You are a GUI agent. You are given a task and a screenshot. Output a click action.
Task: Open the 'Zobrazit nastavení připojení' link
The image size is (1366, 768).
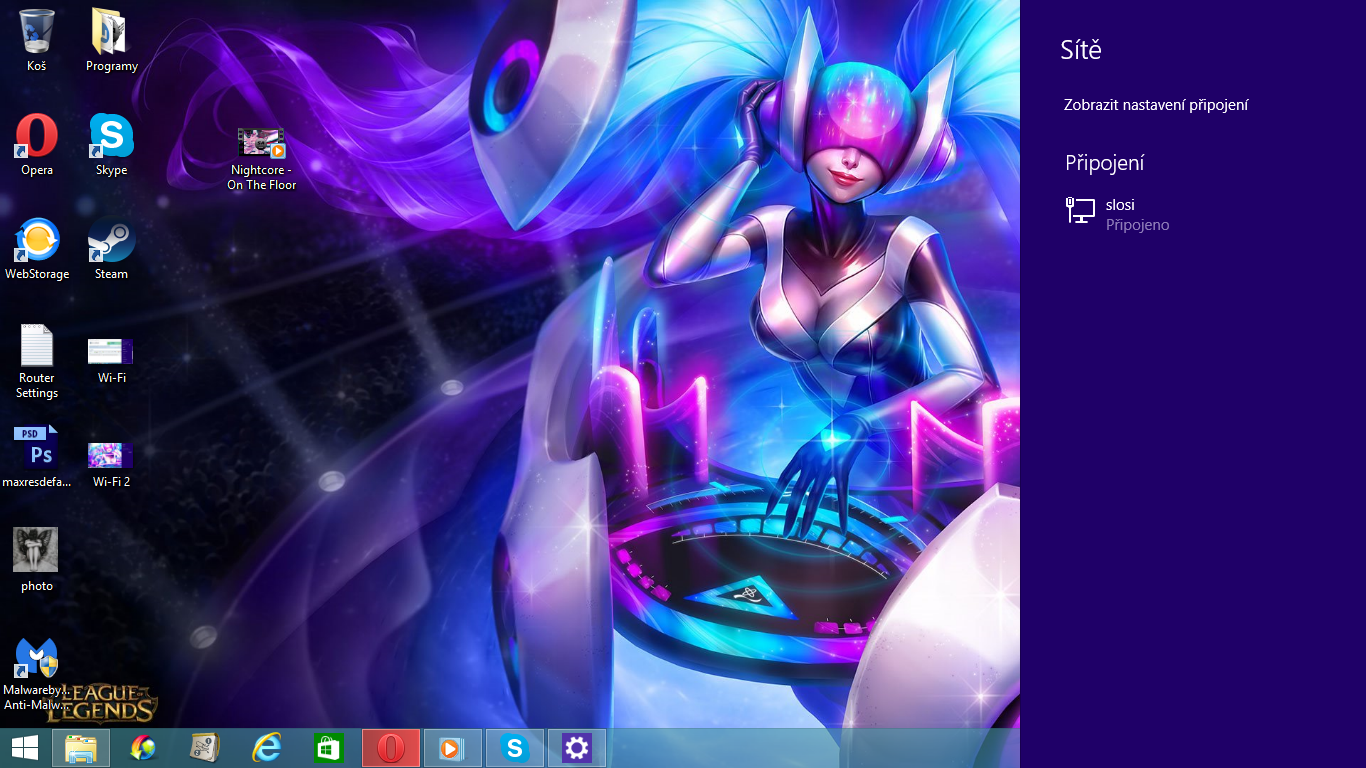(x=1156, y=105)
